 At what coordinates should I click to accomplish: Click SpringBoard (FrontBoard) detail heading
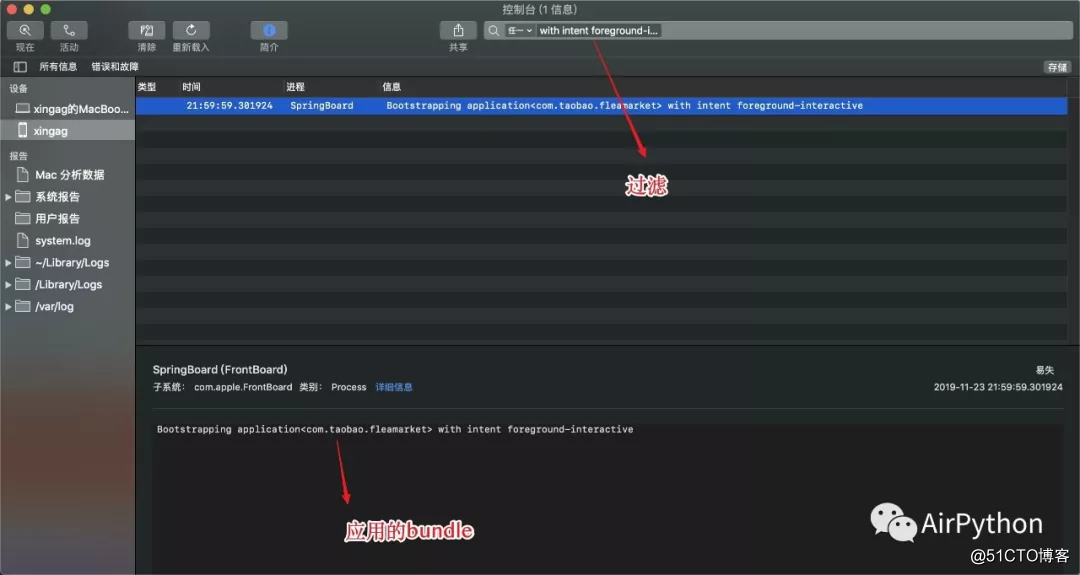(220, 370)
